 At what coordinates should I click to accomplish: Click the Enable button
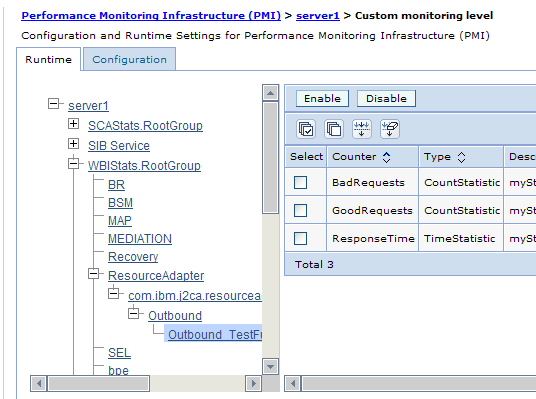pyautogui.click(x=322, y=98)
